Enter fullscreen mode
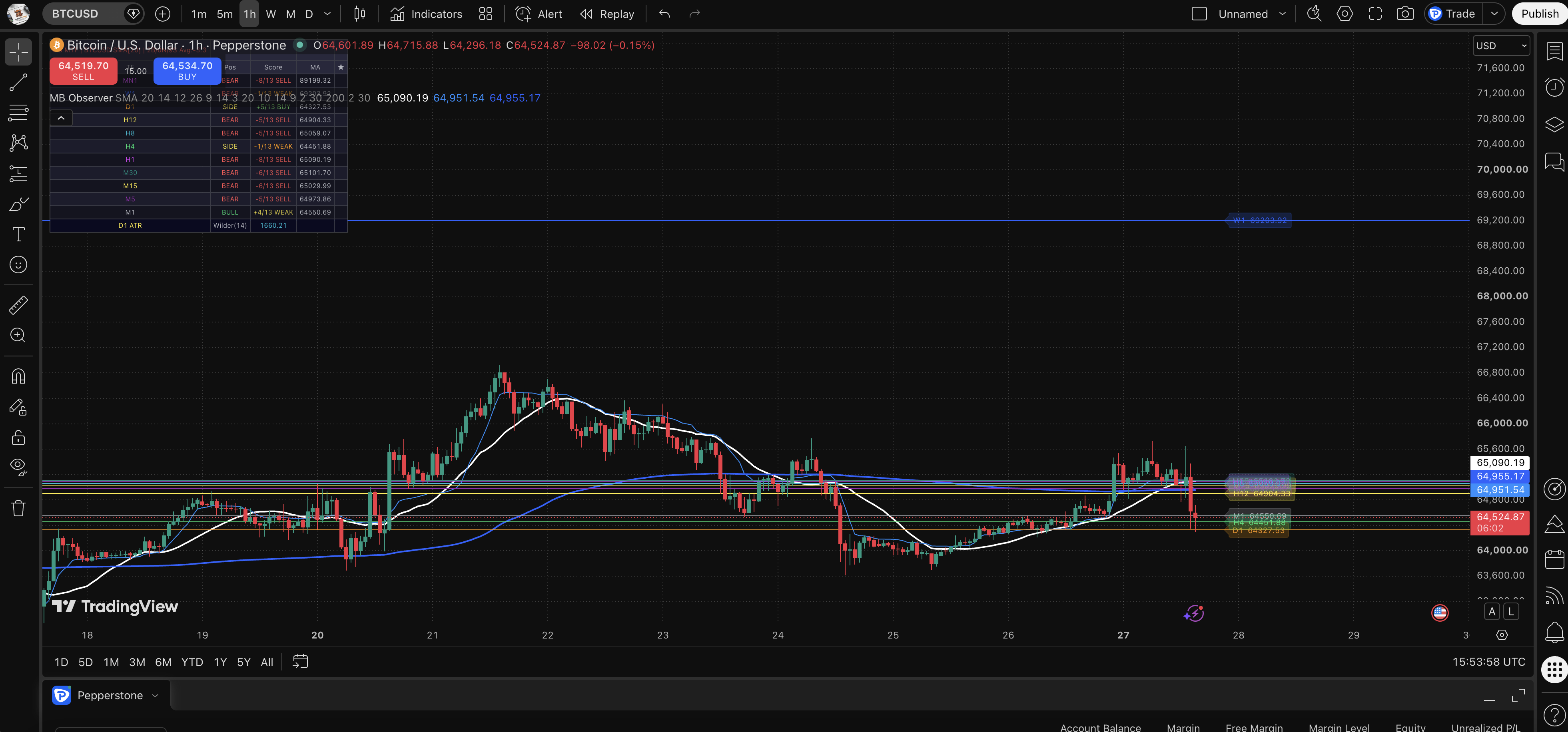 (x=1375, y=14)
